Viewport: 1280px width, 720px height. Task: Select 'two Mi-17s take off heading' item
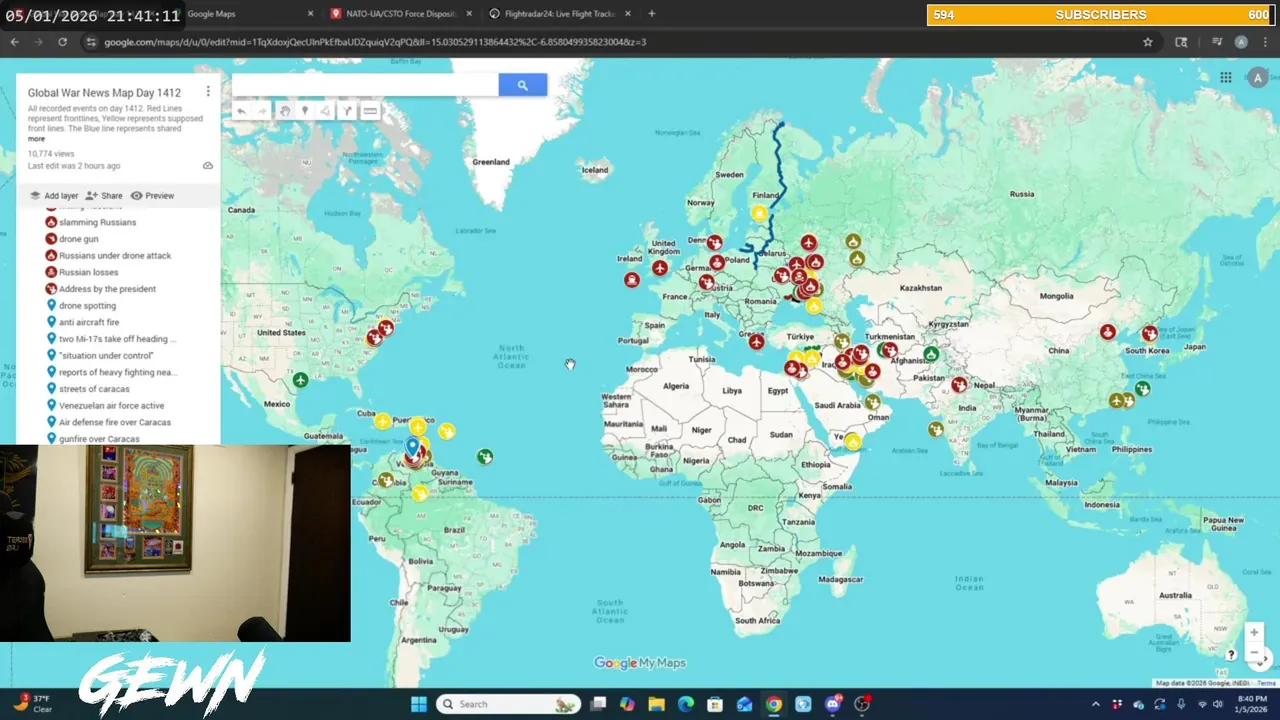point(117,339)
